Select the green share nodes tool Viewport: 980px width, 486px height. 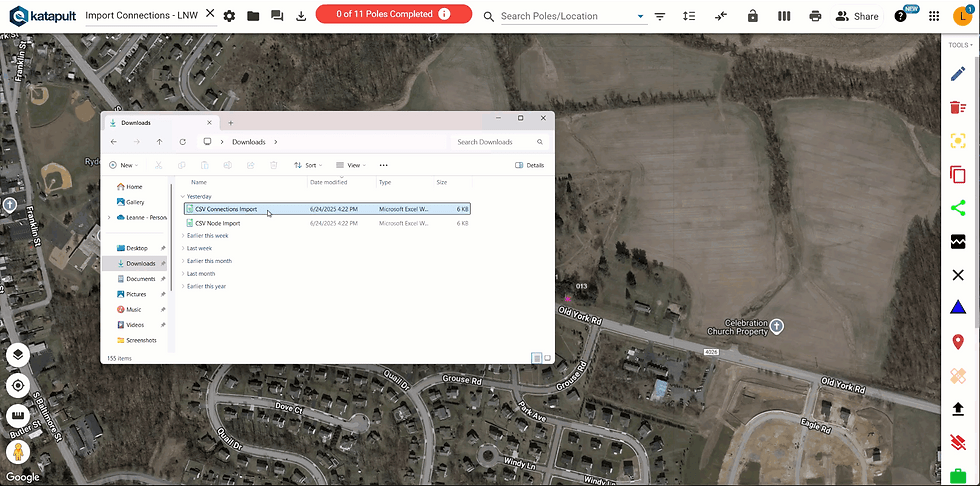(958, 208)
